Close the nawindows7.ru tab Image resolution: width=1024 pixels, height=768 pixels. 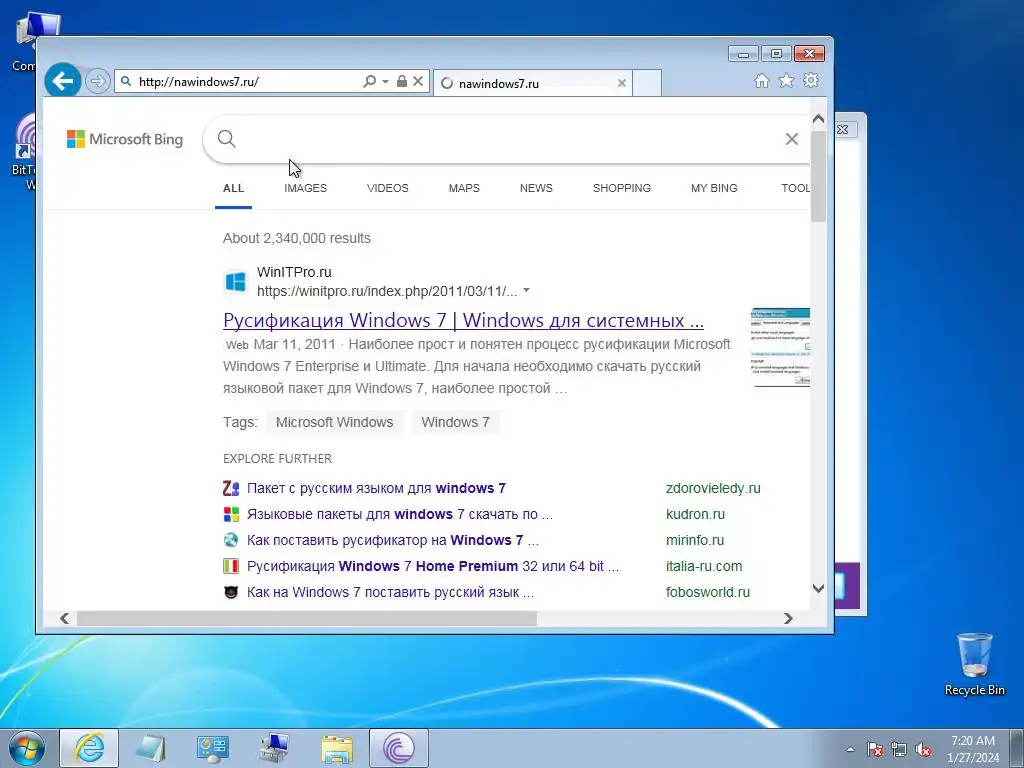622,83
